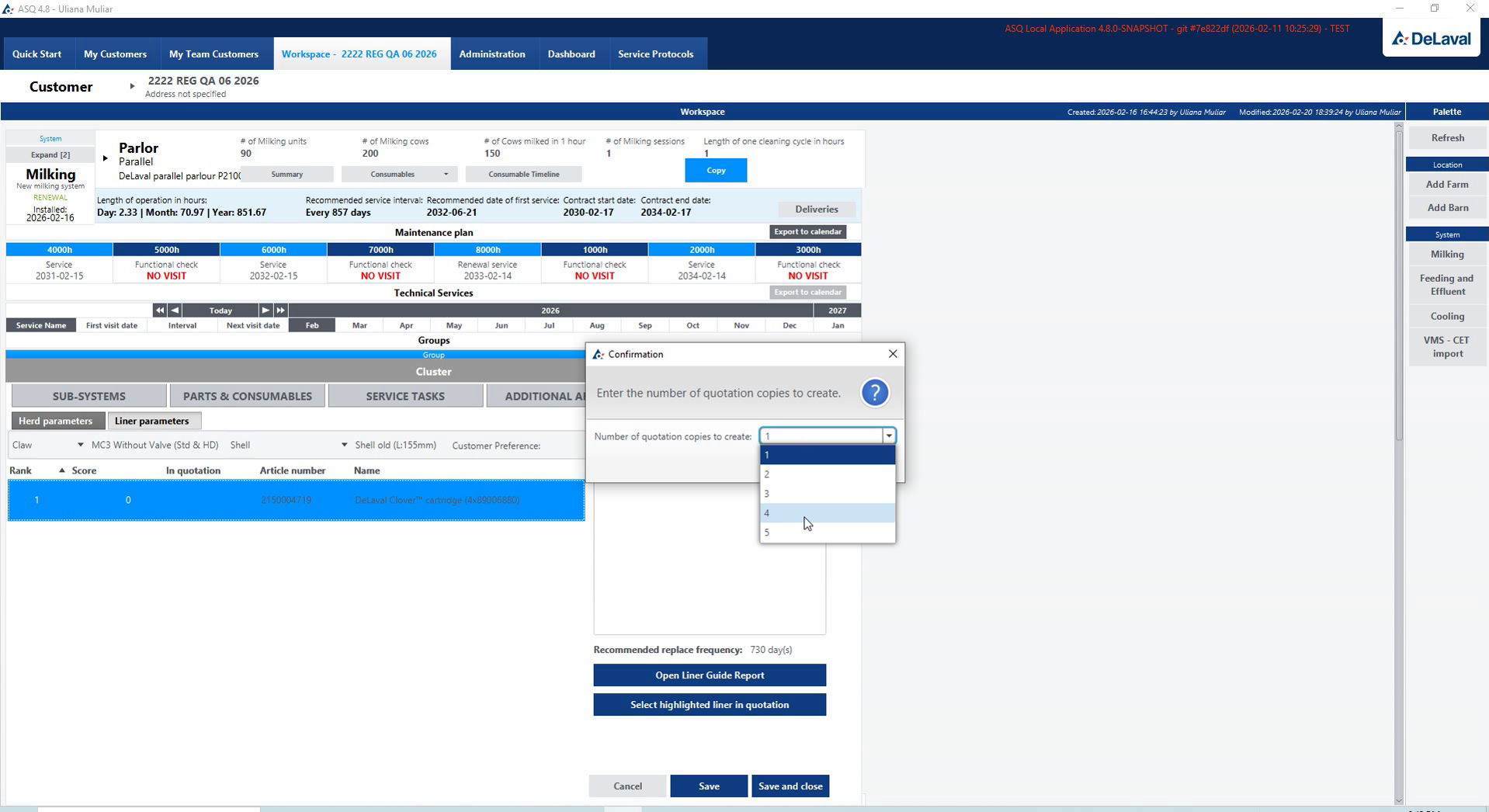This screenshot has width=1489, height=812.
Task: Open SERVICE TASKS section tab
Action: [405, 396]
